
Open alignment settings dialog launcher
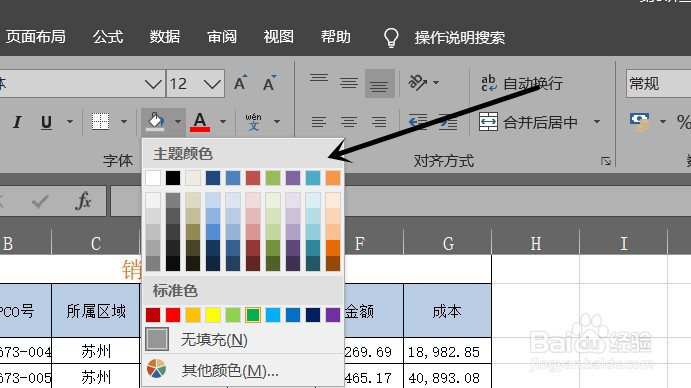(x=606, y=161)
